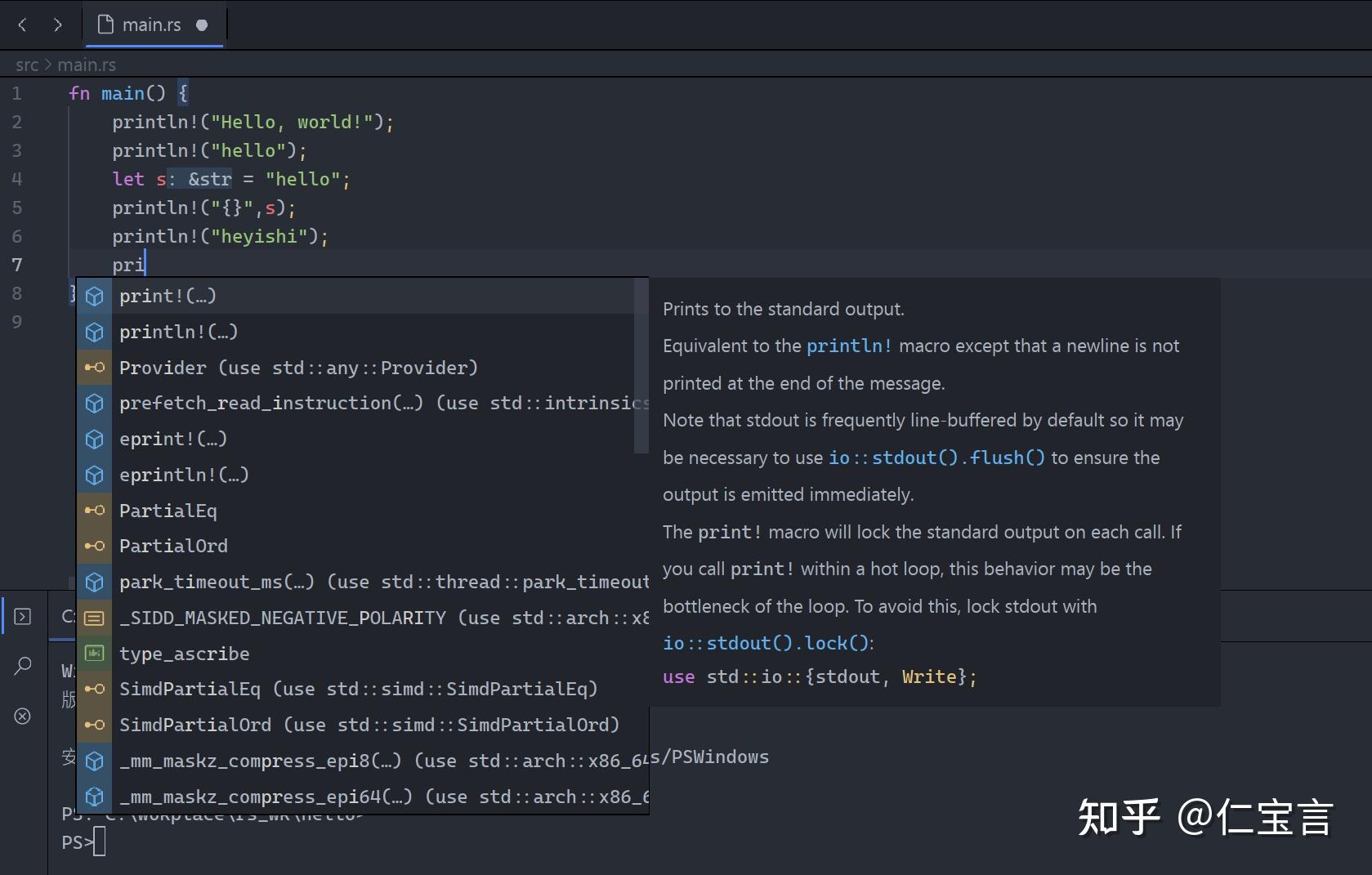This screenshot has width=1372, height=875.
Task: Click the PartialEq trait icon
Action: tap(95, 511)
